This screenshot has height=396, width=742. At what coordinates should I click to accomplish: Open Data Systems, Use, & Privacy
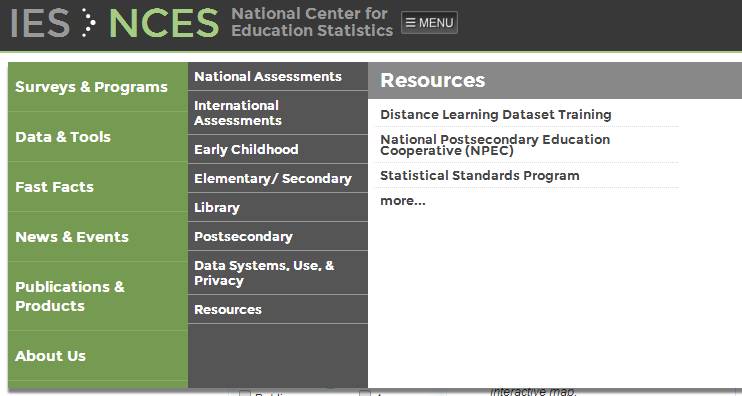278,273
